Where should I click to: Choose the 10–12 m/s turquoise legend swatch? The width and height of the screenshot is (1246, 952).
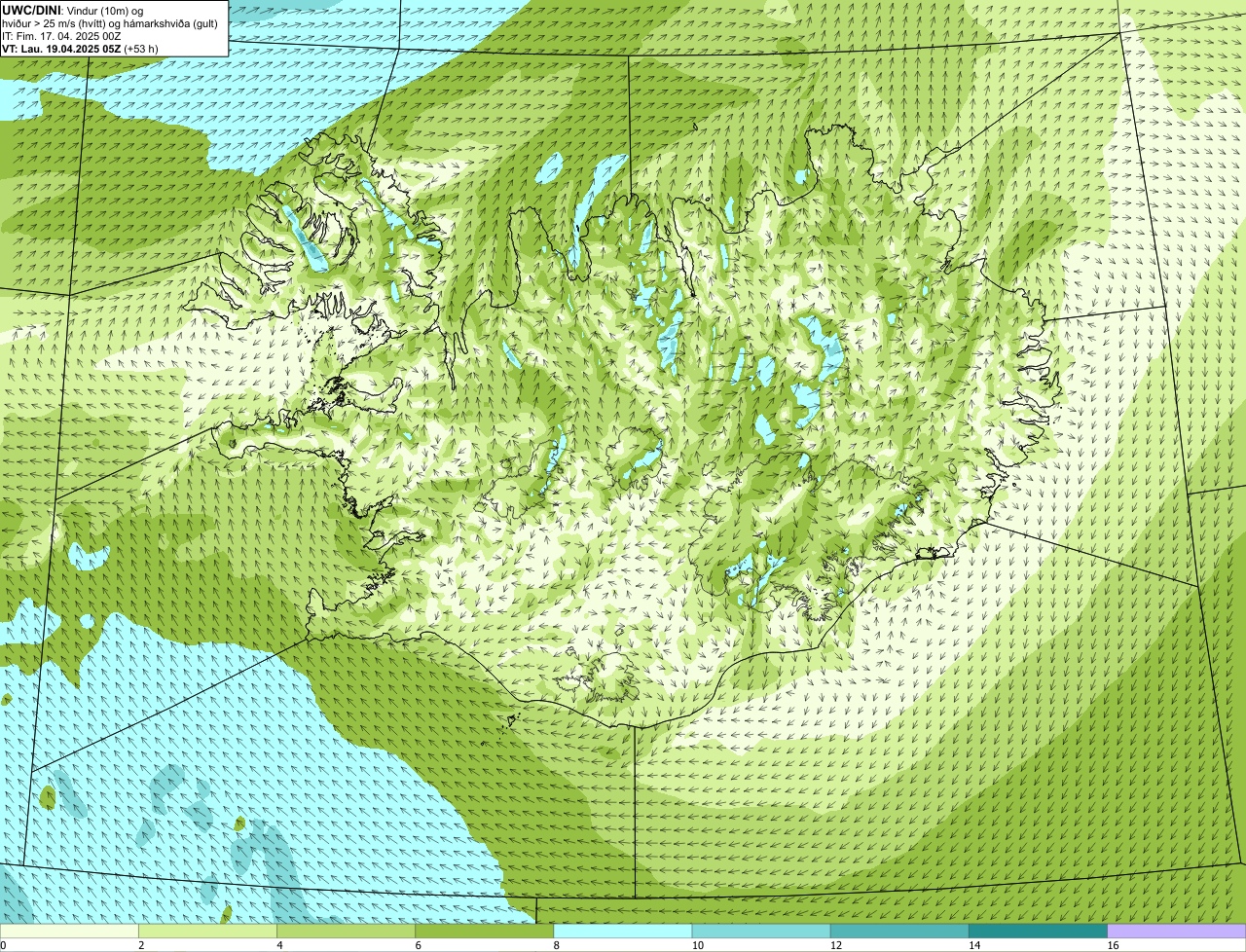[x=761, y=931]
